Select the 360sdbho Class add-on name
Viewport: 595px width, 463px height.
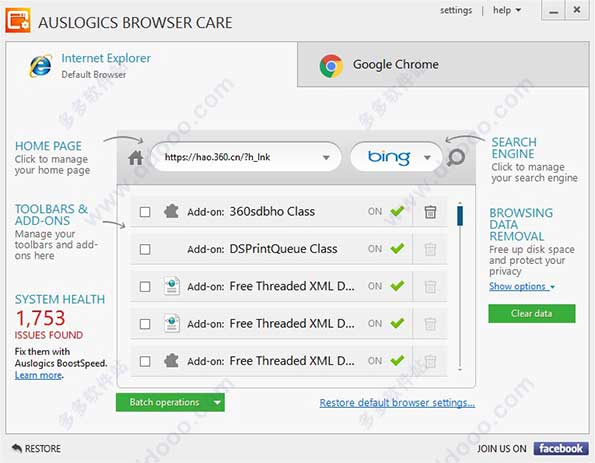click(x=272, y=211)
